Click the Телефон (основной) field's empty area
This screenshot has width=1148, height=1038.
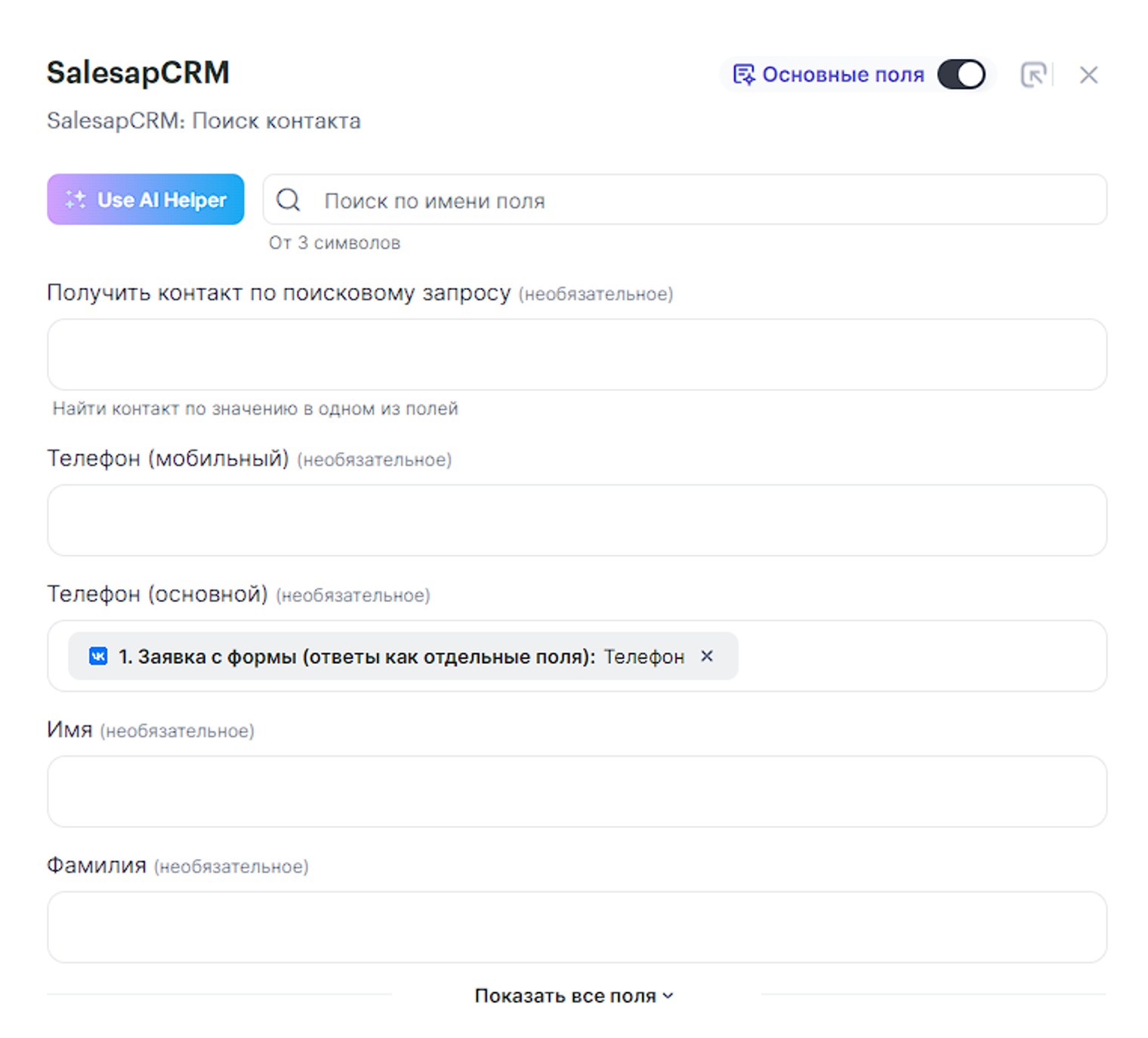click(x=921, y=656)
